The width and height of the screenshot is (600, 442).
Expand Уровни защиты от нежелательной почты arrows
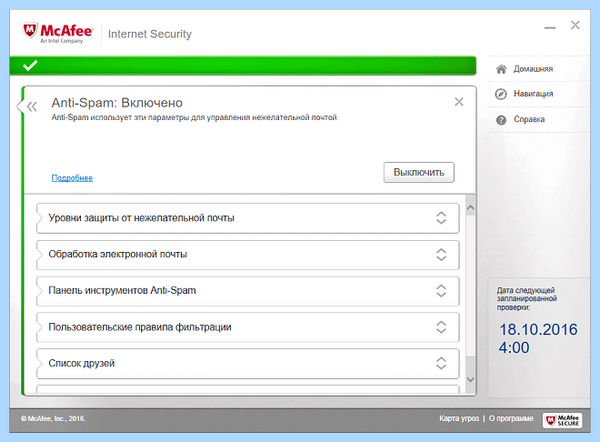pos(441,218)
